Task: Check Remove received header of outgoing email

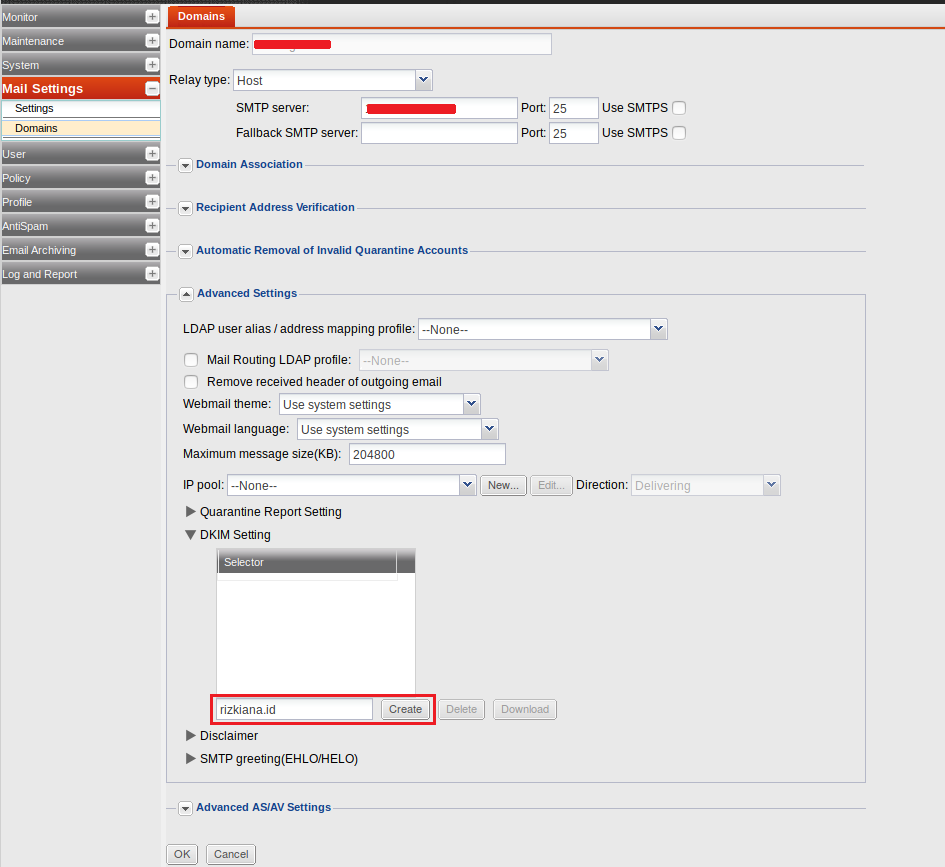Action: pyautogui.click(x=191, y=381)
